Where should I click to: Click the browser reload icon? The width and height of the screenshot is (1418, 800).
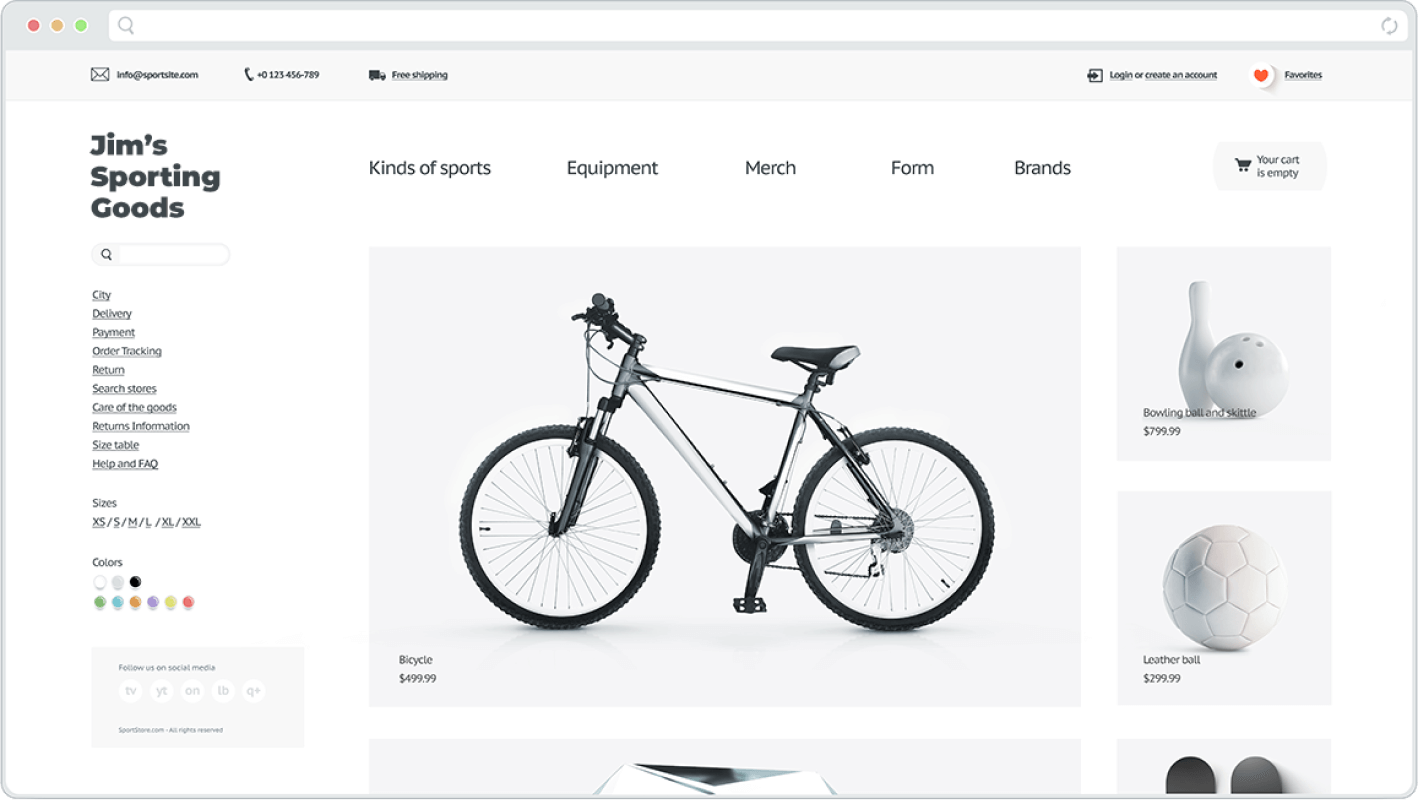1389,26
